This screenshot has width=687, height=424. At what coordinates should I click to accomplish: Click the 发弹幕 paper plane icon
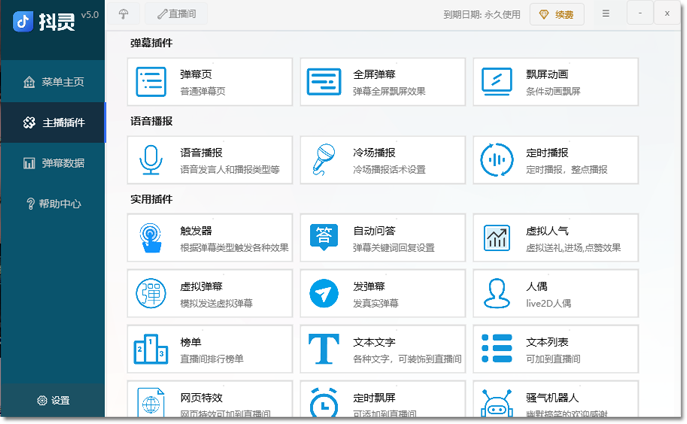tap(324, 293)
